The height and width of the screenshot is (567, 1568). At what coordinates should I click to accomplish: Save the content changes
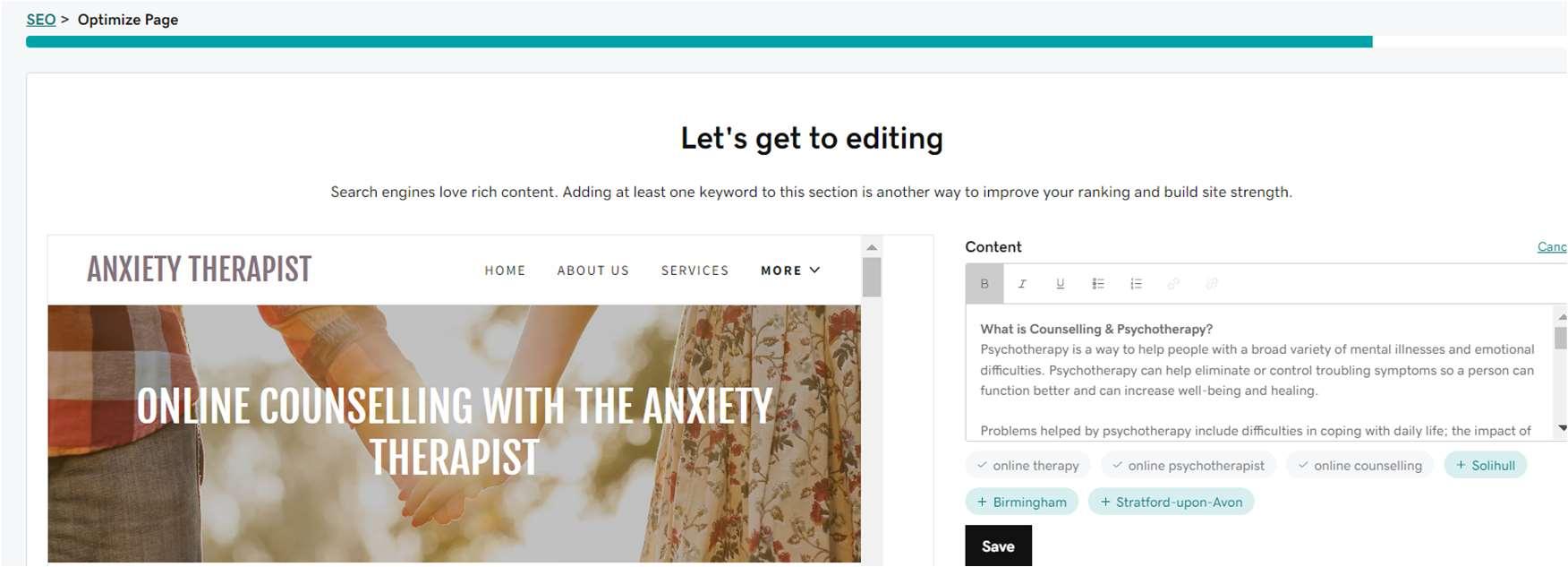998,546
